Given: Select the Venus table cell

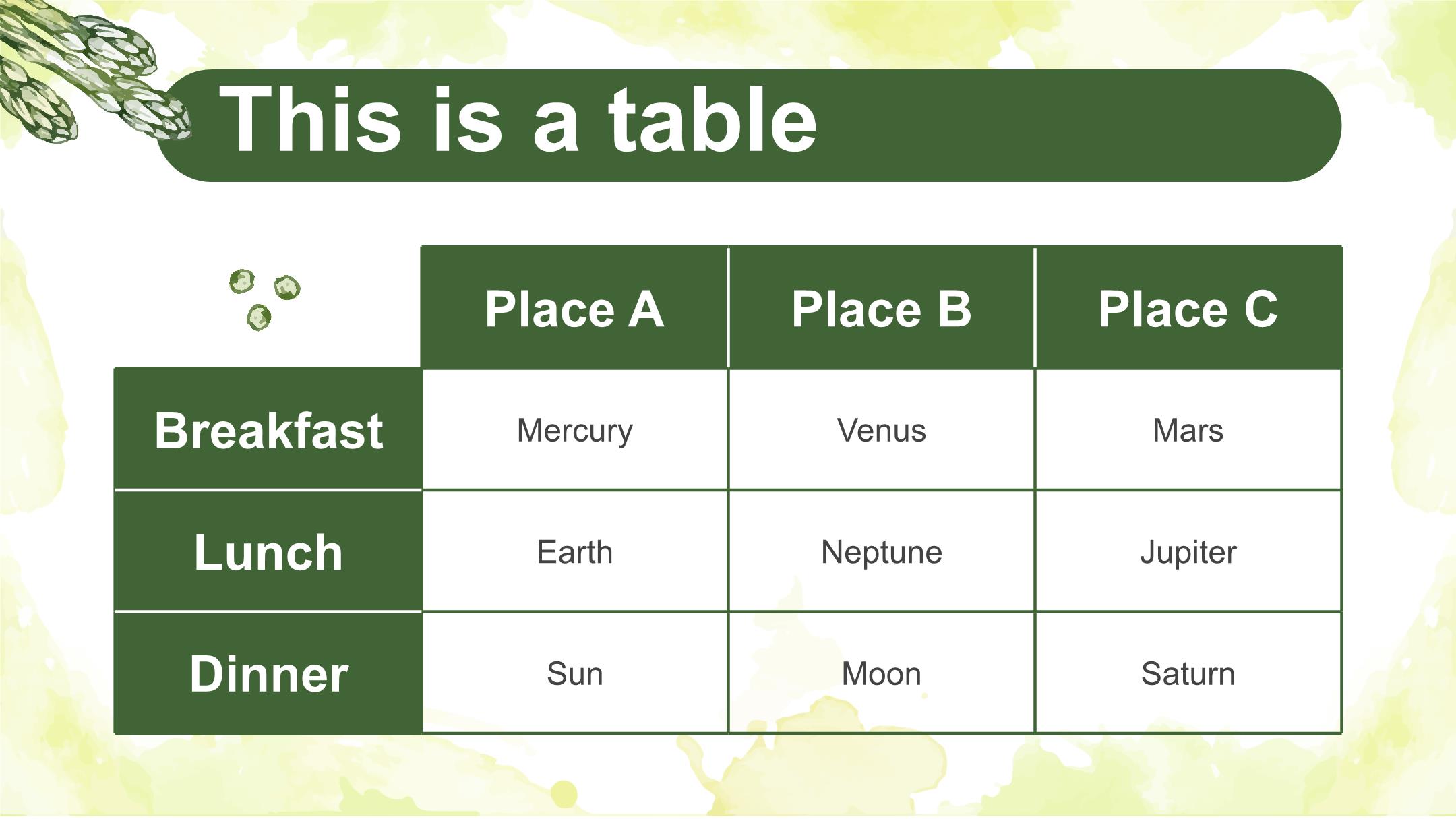Looking at the screenshot, I should point(881,429).
